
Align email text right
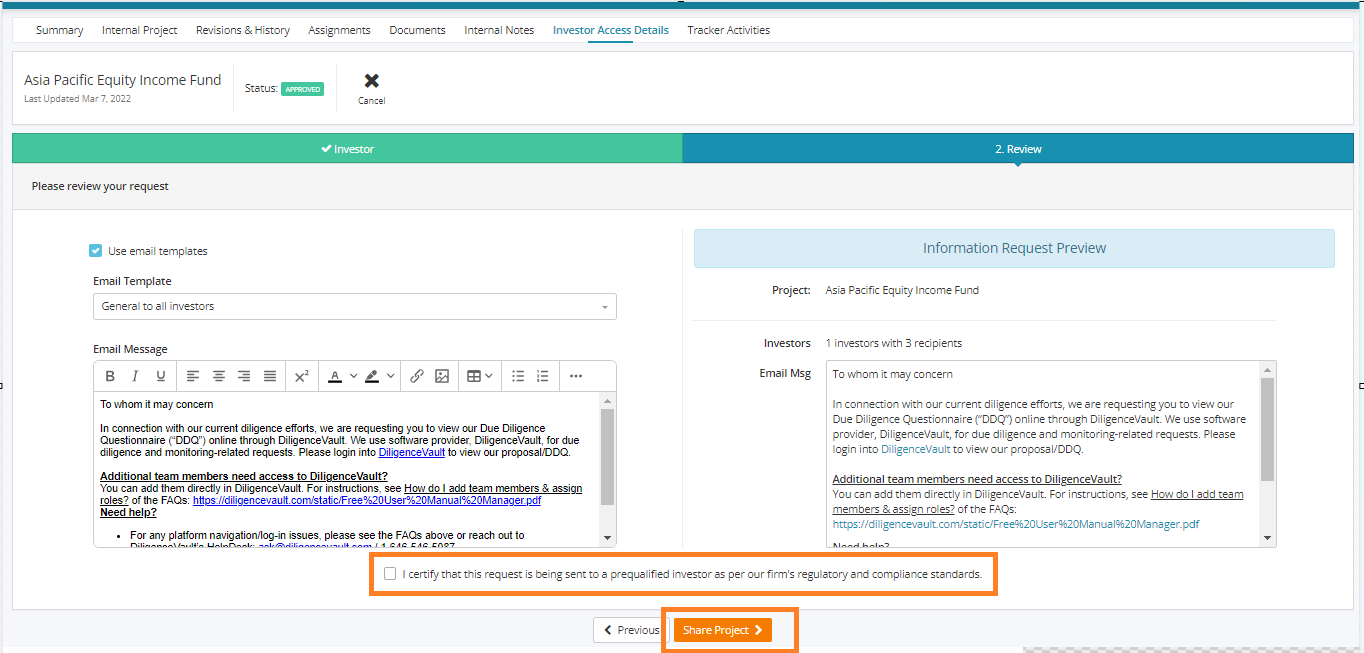tap(244, 376)
